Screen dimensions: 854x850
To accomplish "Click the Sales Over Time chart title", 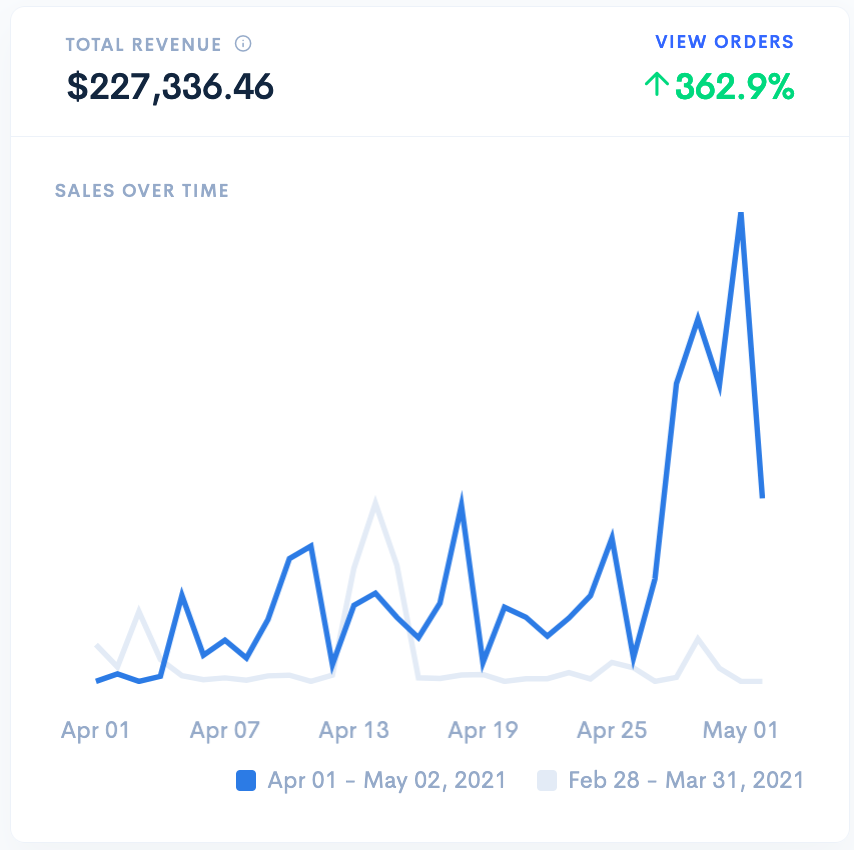I will point(142,190).
